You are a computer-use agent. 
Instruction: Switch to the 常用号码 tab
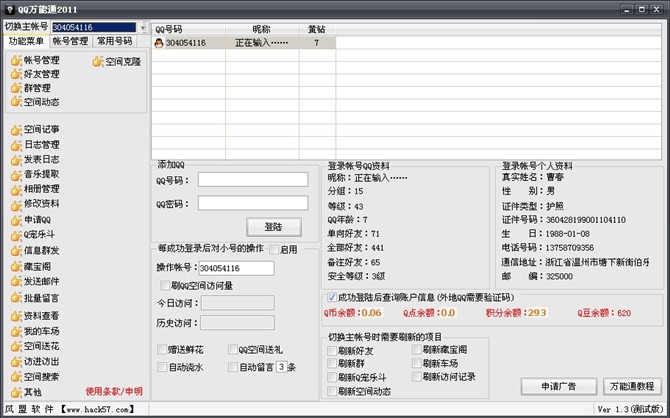pyautogui.click(x=114, y=42)
